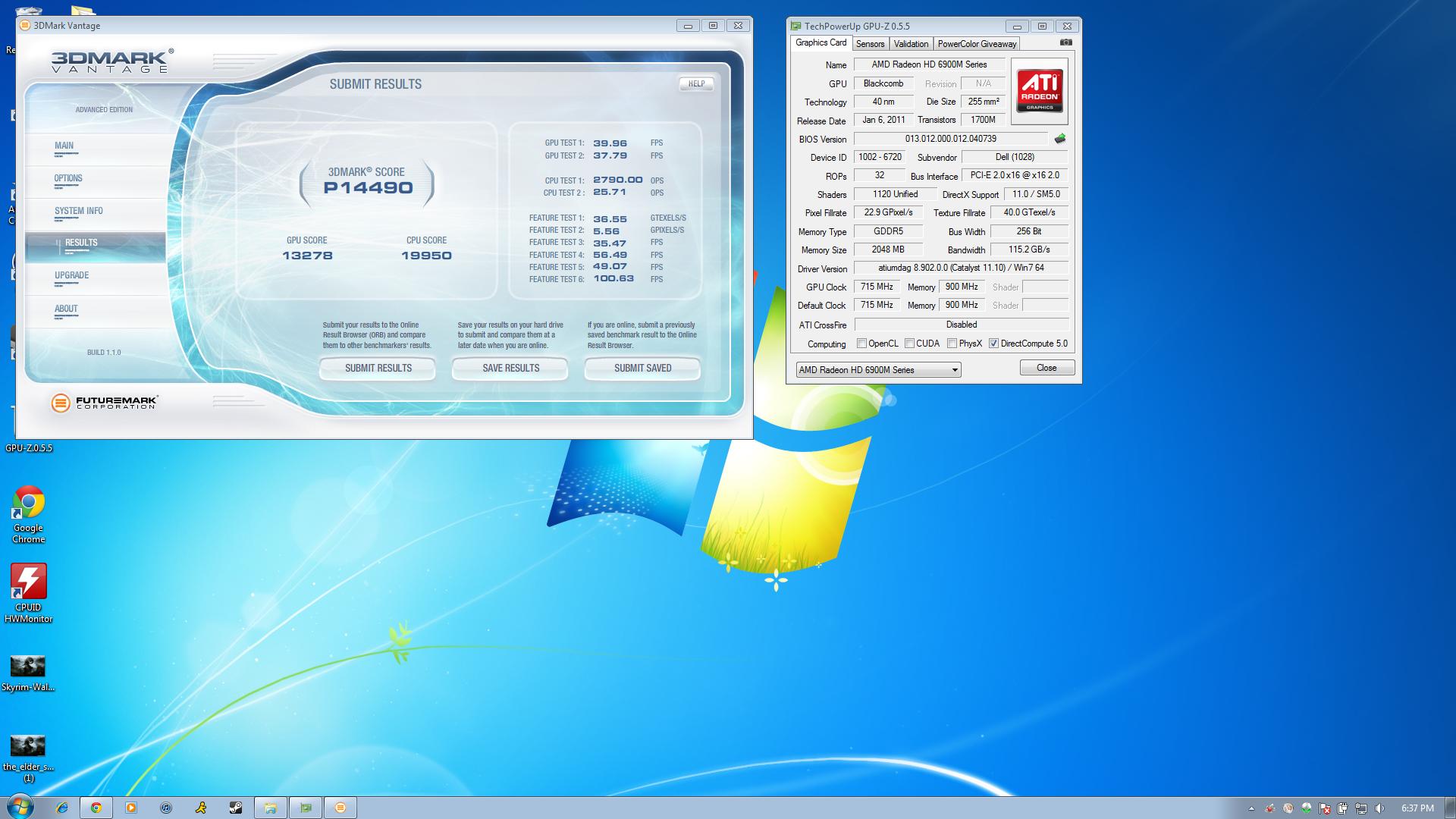Click the GPU-Z Name field value
1456x819 pixels.
tap(929, 64)
